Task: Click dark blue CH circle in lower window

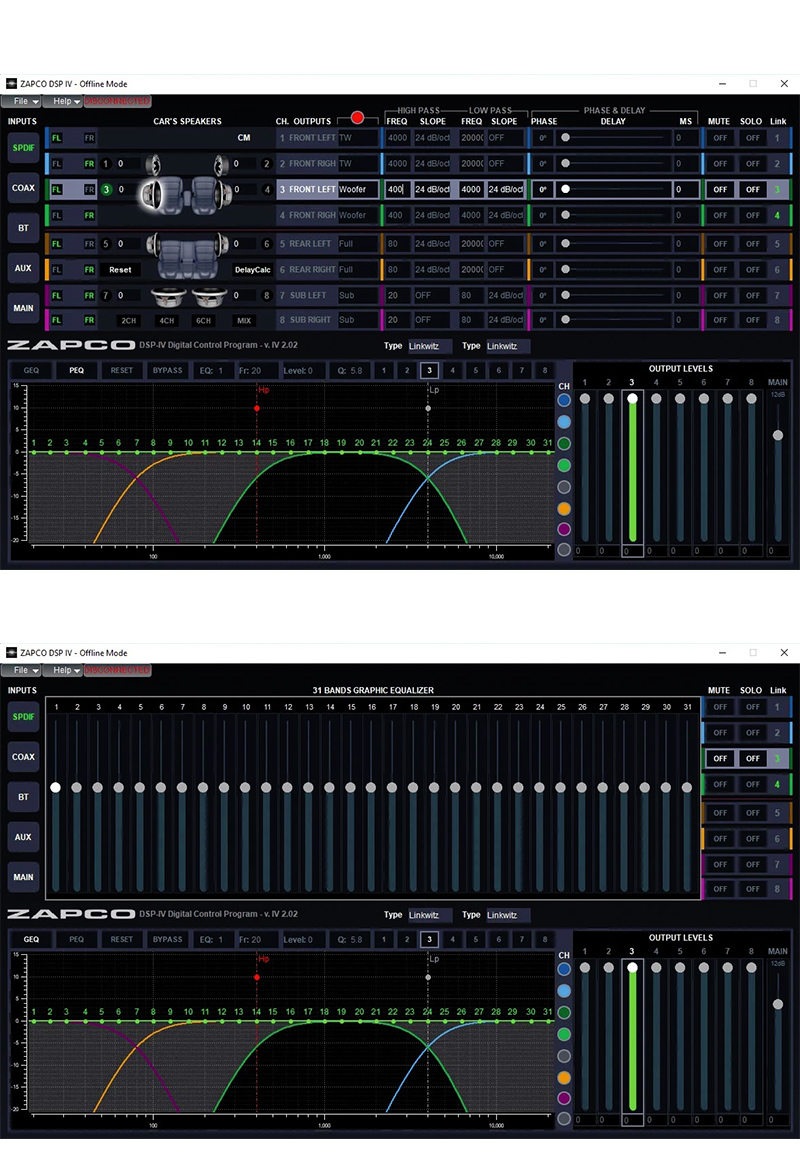Action: click(x=564, y=969)
